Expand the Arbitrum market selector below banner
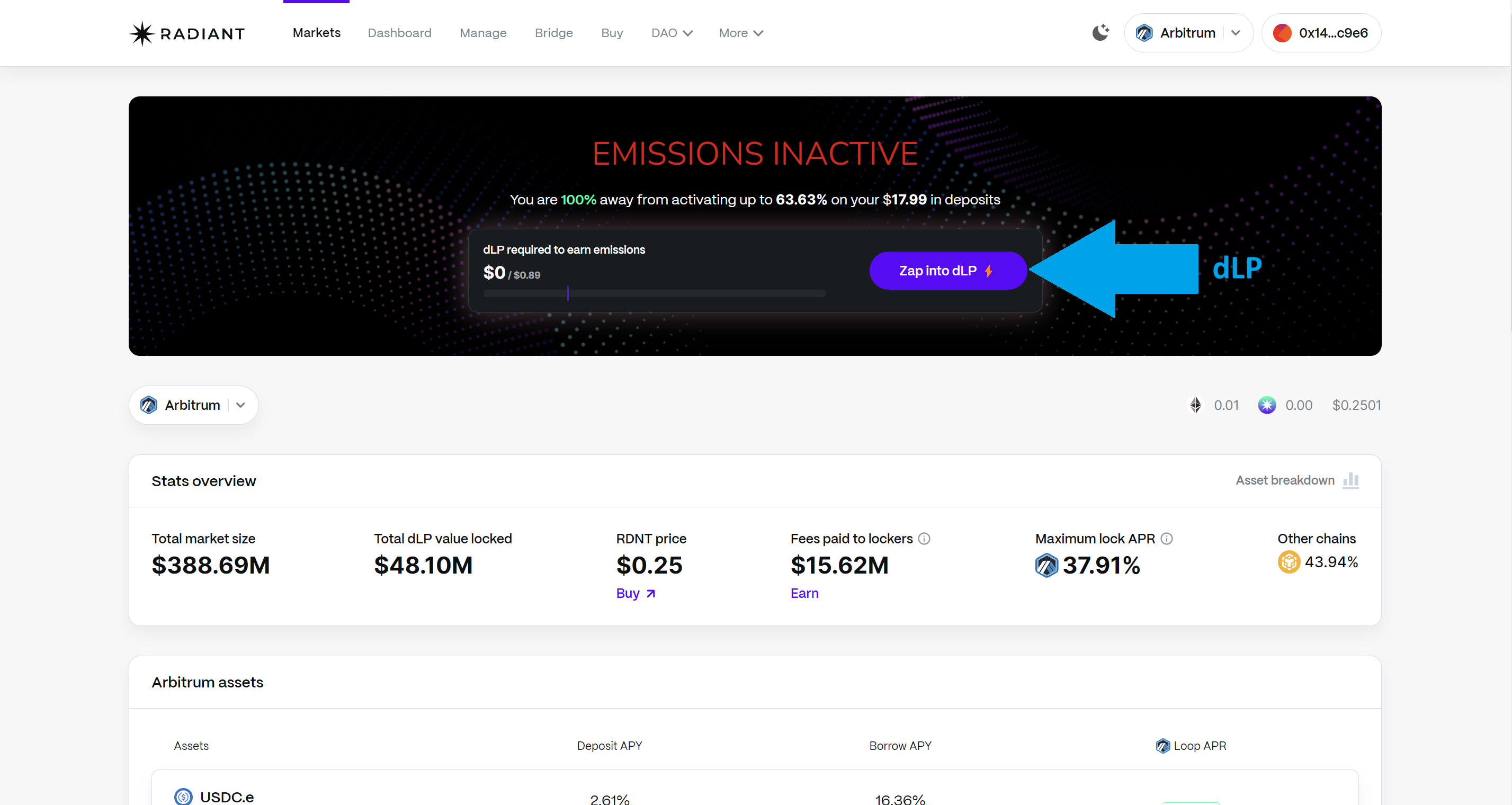Viewport: 1512px width, 805px height. [240, 405]
